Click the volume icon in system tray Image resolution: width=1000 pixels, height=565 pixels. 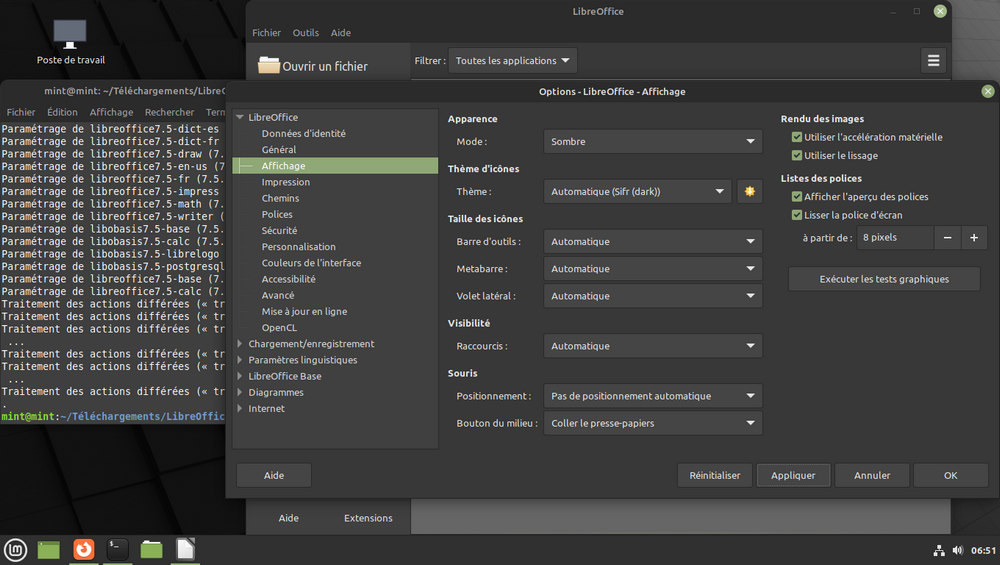coord(958,550)
